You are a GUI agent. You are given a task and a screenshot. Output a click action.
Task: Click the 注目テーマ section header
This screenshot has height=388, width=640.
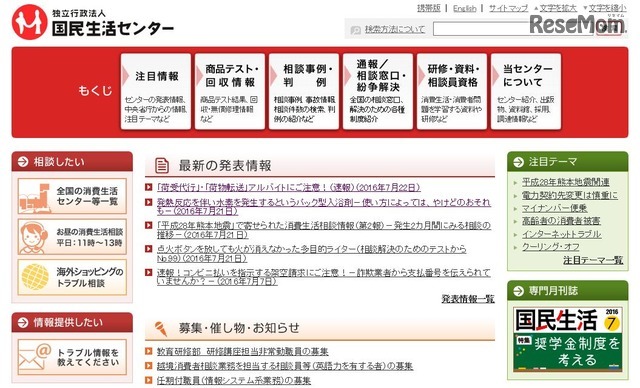tap(567, 162)
